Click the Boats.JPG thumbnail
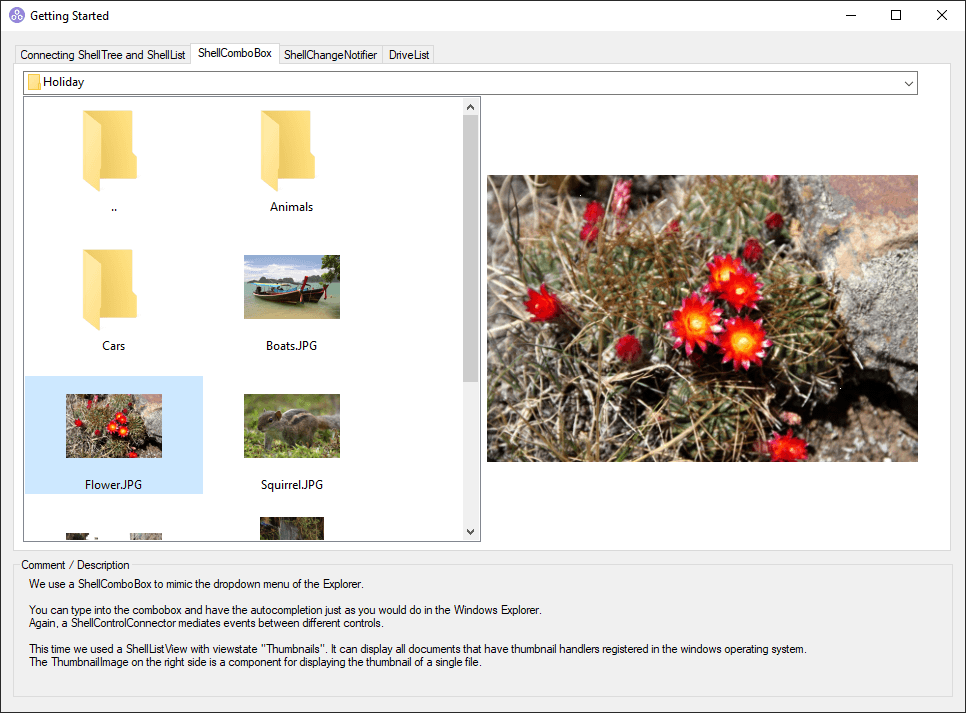The image size is (966, 713). point(291,287)
